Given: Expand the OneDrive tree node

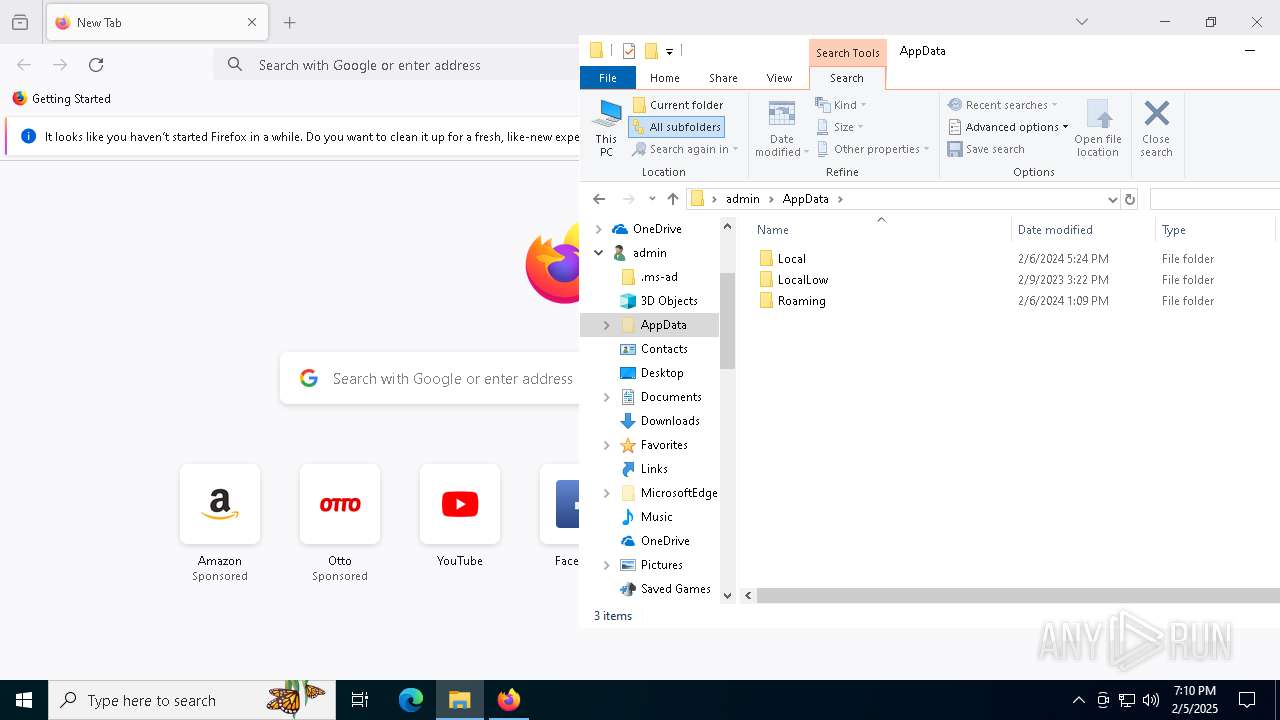Looking at the screenshot, I should 599,229.
